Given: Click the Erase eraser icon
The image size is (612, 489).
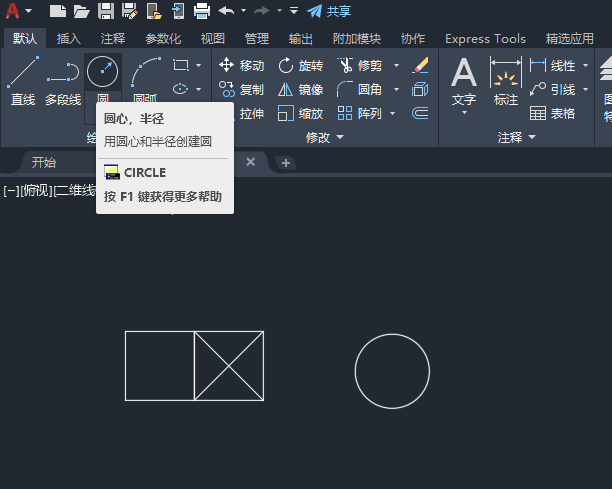Looking at the screenshot, I should [420, 65].
